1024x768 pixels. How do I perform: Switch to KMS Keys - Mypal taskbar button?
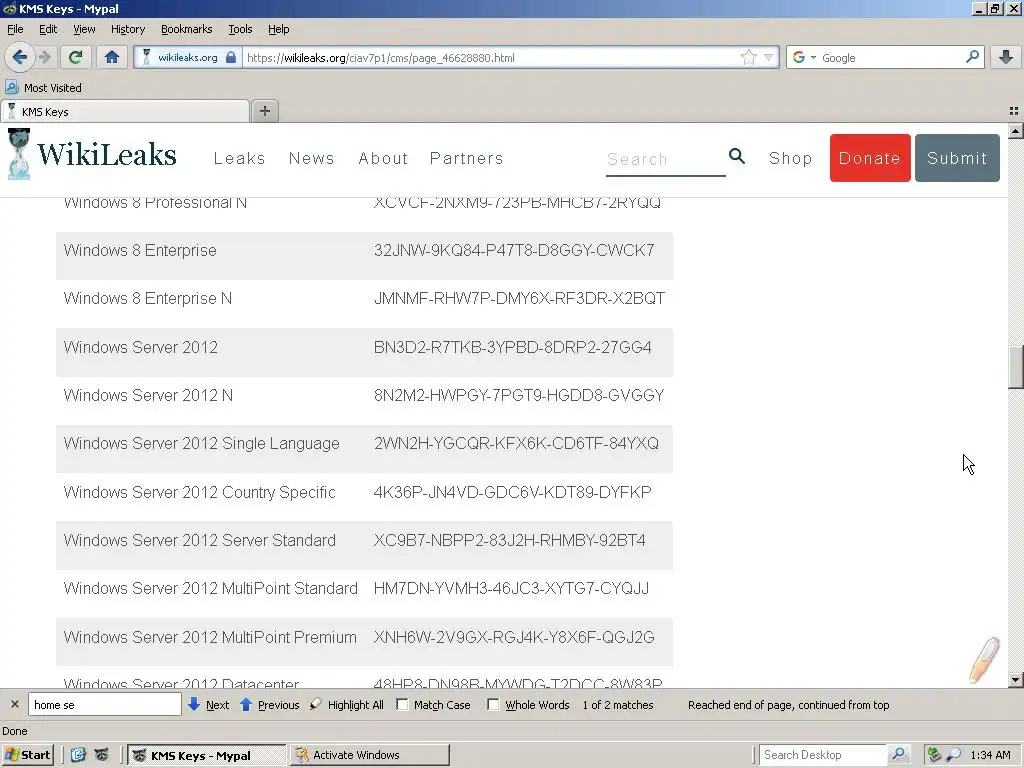(206, 755)
